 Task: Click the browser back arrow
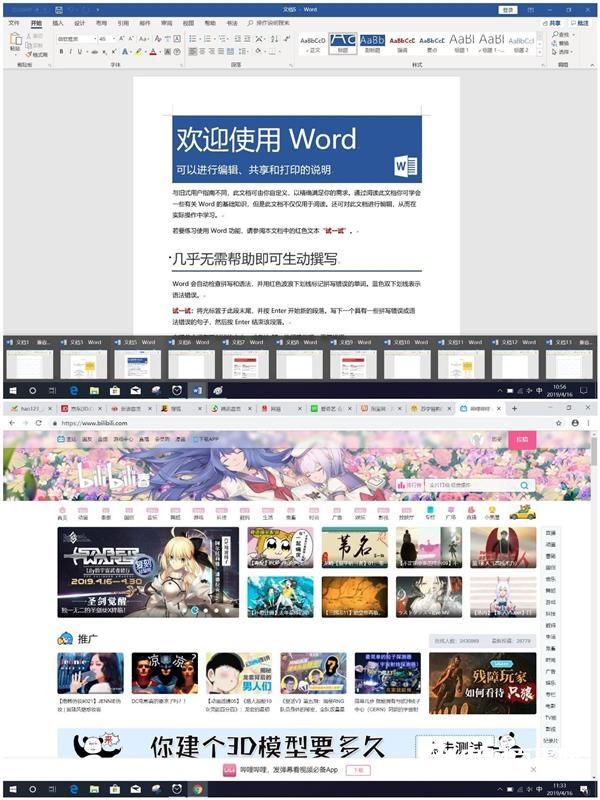click(x=13, y=423)
